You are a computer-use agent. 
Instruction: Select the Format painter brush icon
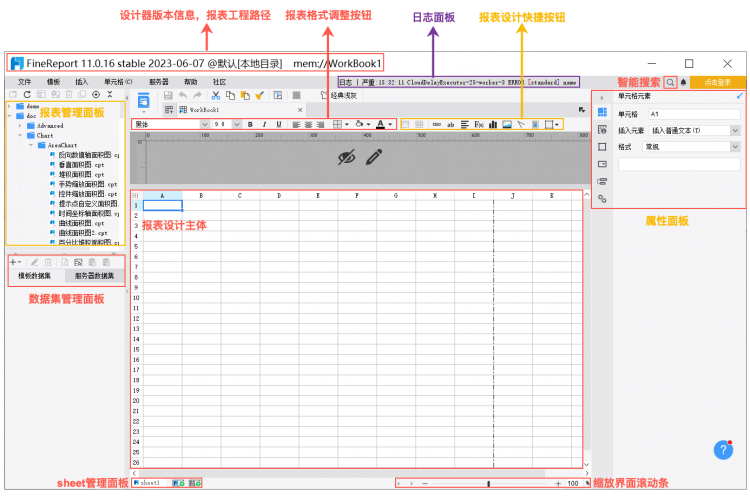(260, 96)
